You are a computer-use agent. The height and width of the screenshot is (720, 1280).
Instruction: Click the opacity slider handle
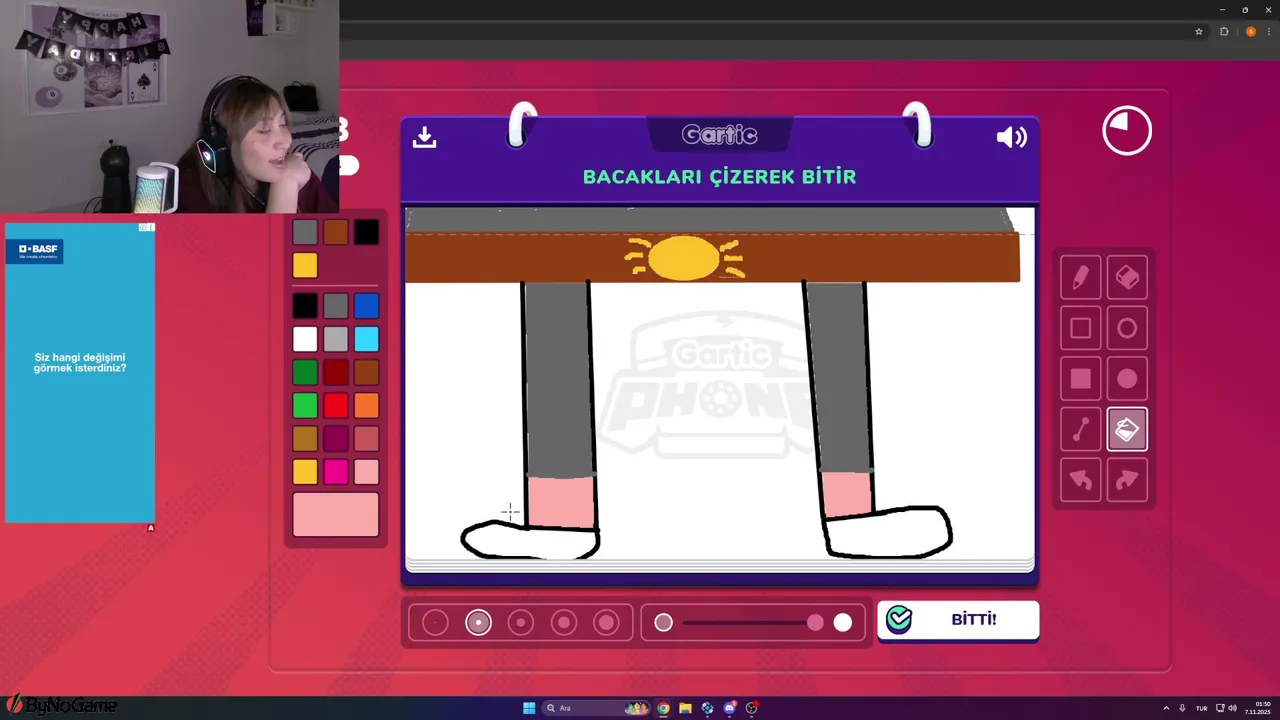tap(815, 623)
